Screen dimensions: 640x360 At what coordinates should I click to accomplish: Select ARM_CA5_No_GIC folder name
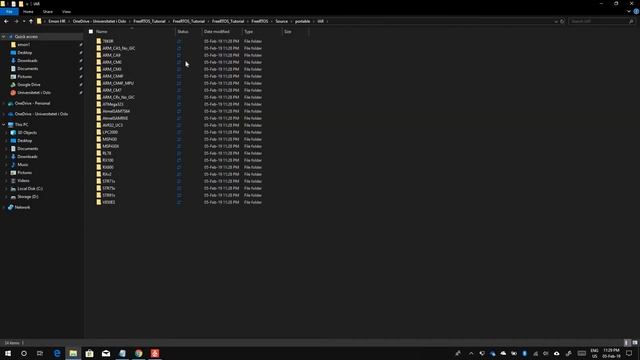pos(119,48)
